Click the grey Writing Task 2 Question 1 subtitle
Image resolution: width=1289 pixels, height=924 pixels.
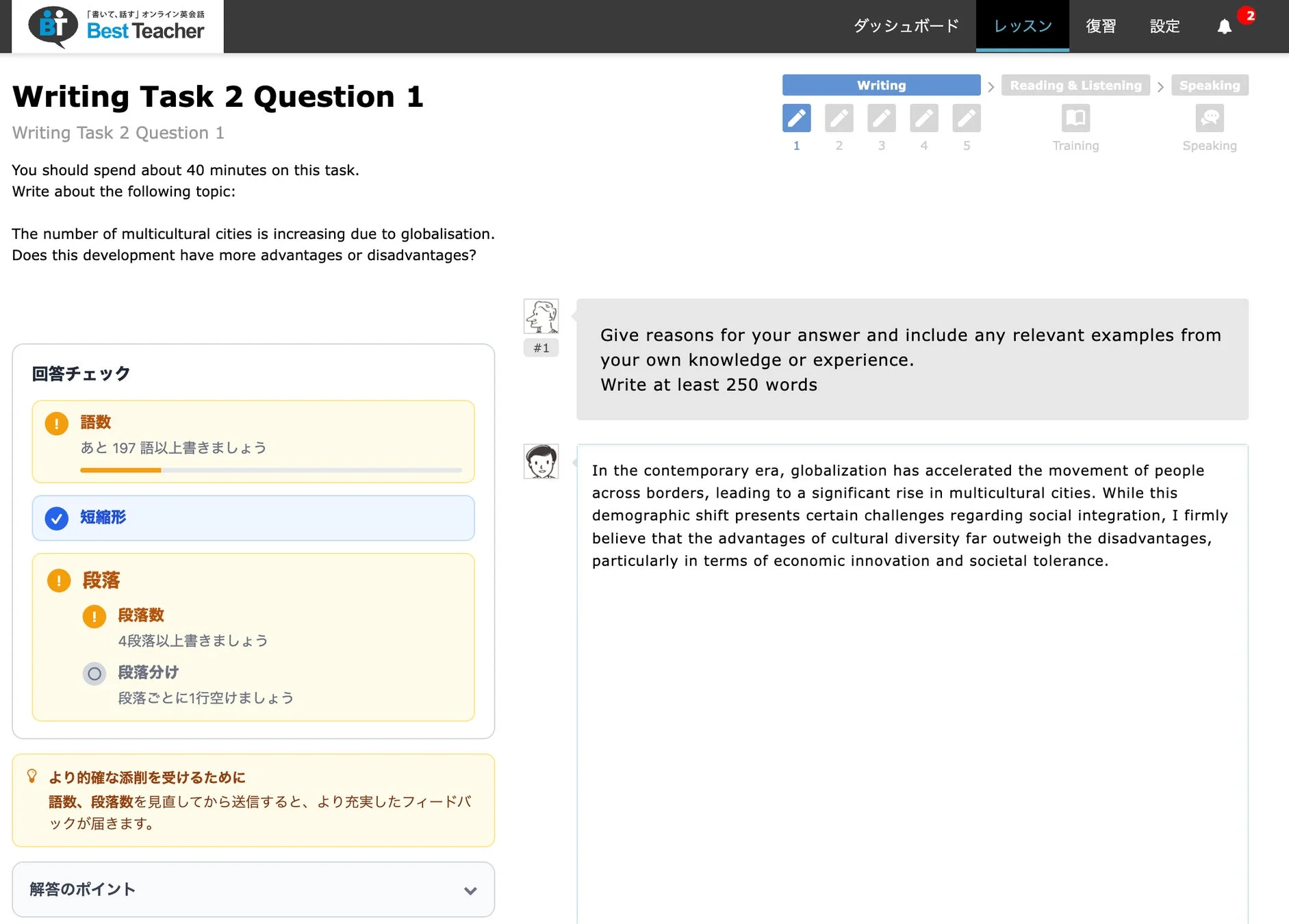pos(118,133)
